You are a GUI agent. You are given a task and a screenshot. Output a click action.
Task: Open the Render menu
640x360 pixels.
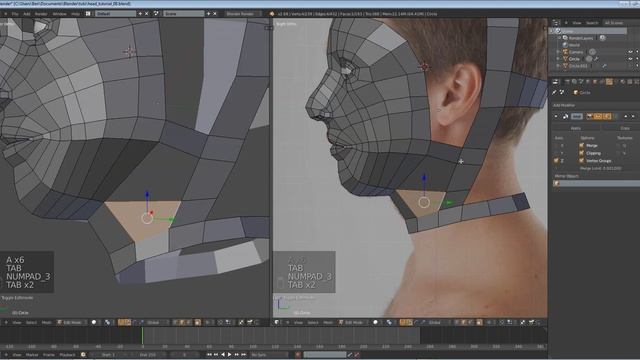[41, 14]
